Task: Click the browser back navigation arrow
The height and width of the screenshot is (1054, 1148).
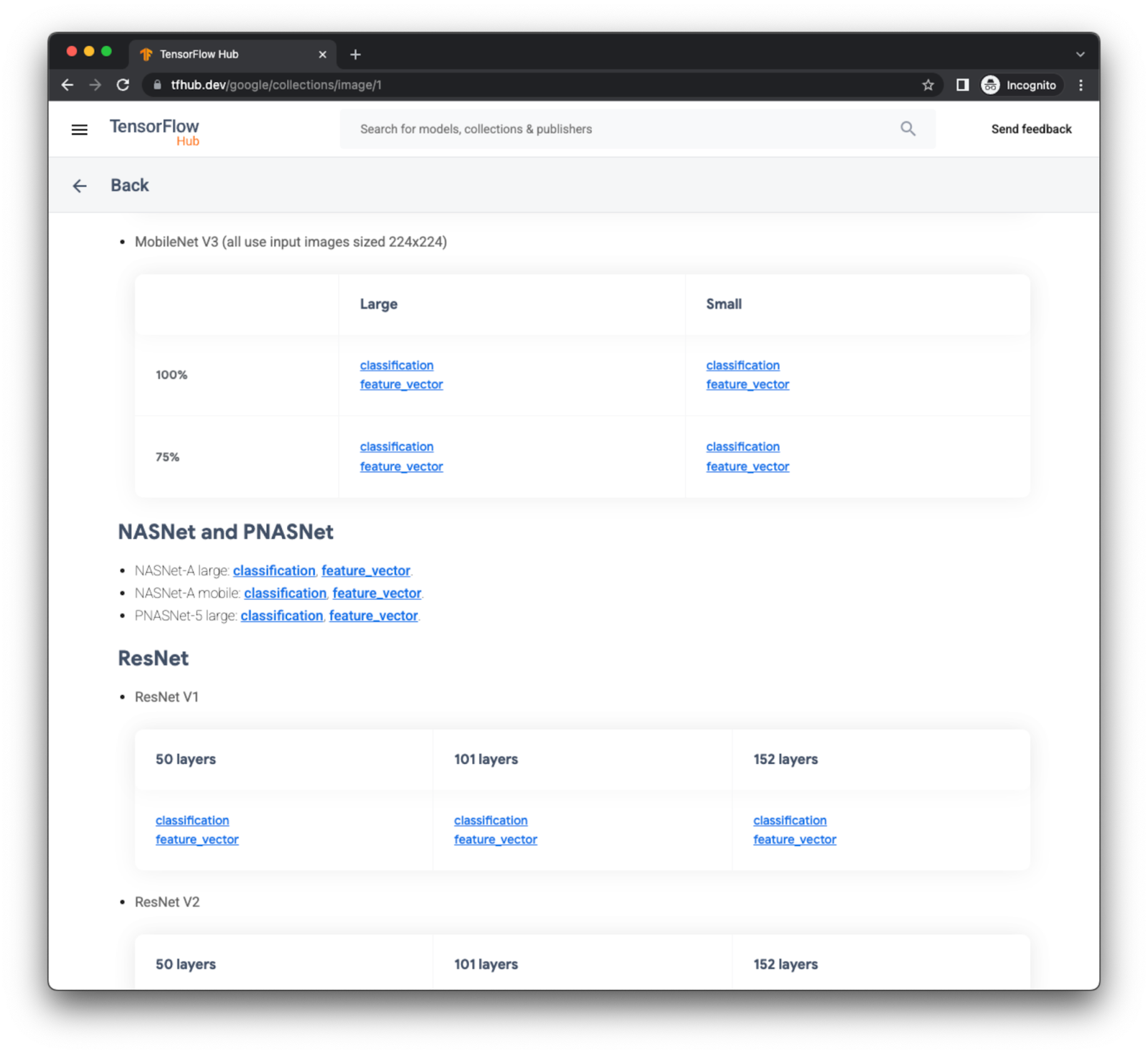Action: click(67, 85)
